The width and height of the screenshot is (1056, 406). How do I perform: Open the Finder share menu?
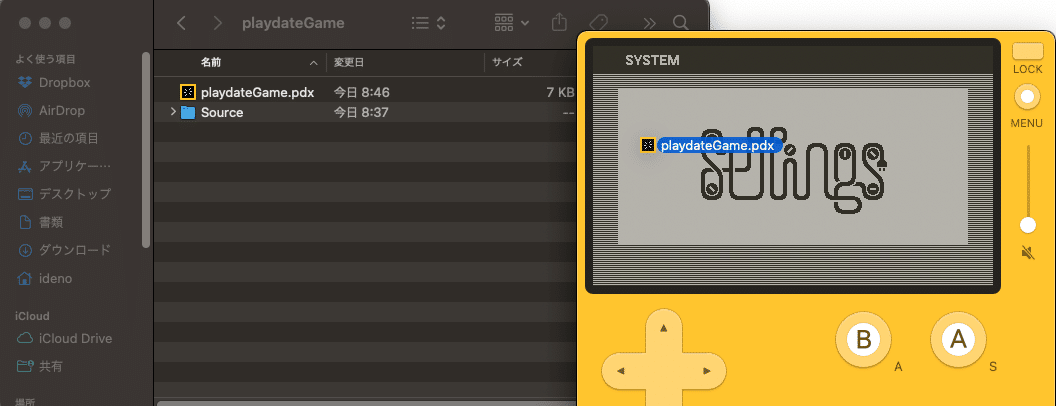[559, 23]
